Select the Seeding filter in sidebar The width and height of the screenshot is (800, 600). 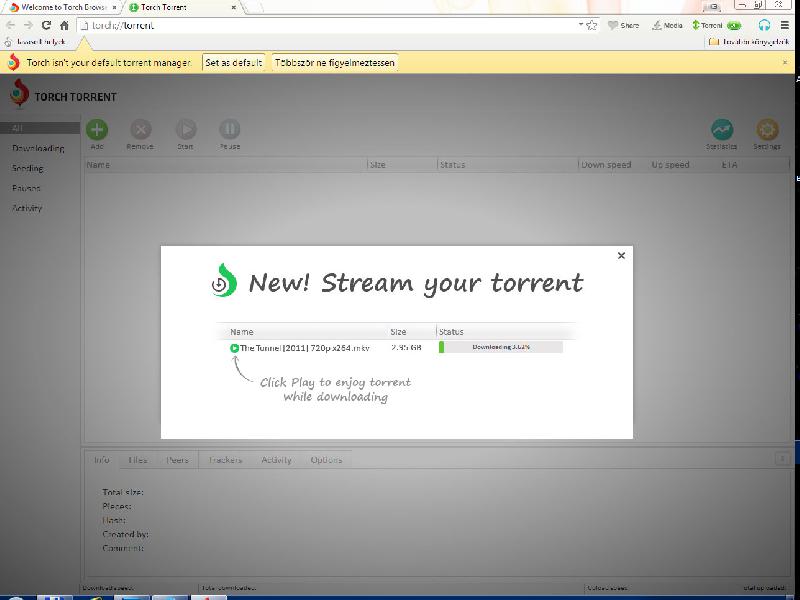point(28,168)
